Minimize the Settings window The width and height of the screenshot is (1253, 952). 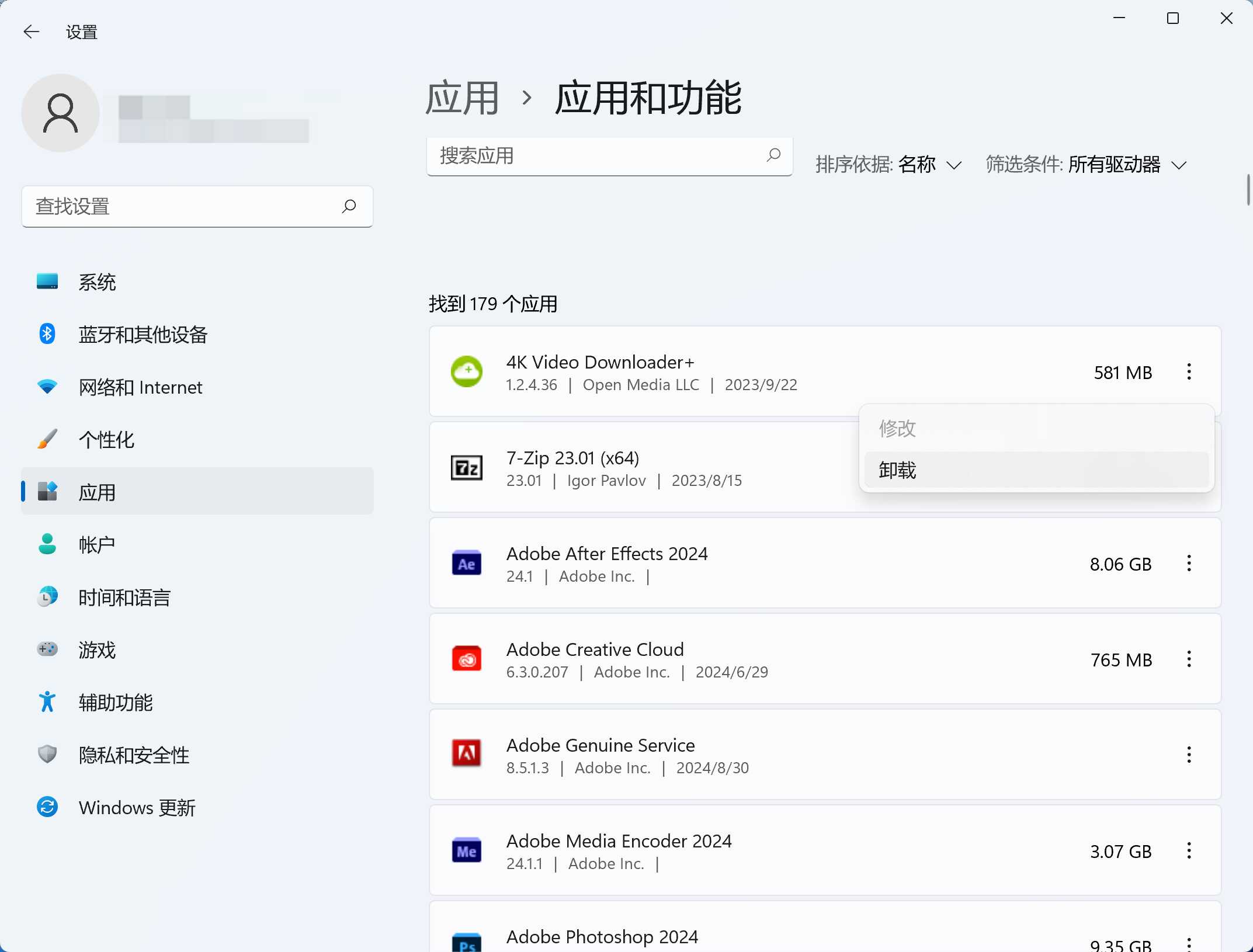pyautogui.click(x=1119, y=18)
